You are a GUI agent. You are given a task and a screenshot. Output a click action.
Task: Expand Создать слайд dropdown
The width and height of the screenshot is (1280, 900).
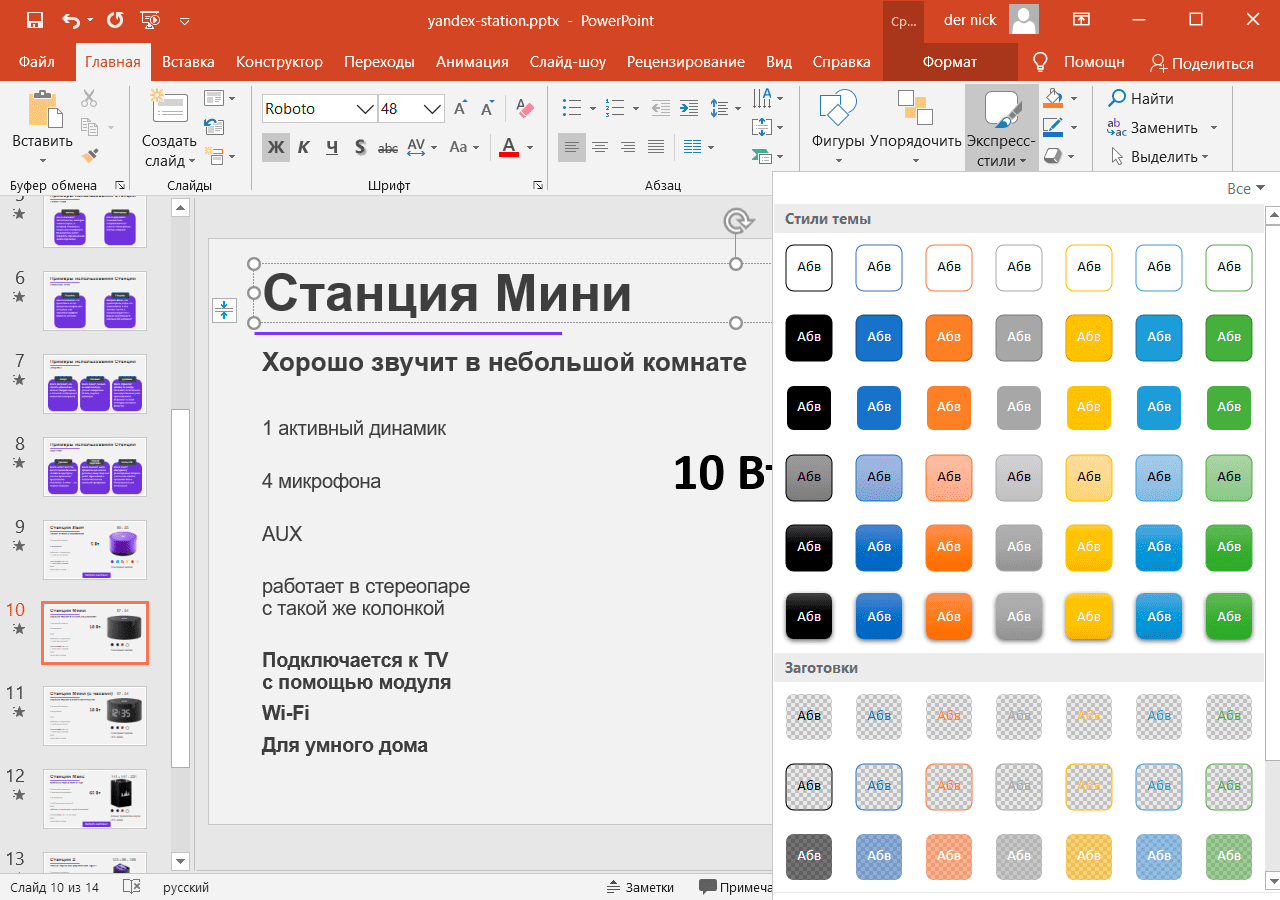point(169,152)
